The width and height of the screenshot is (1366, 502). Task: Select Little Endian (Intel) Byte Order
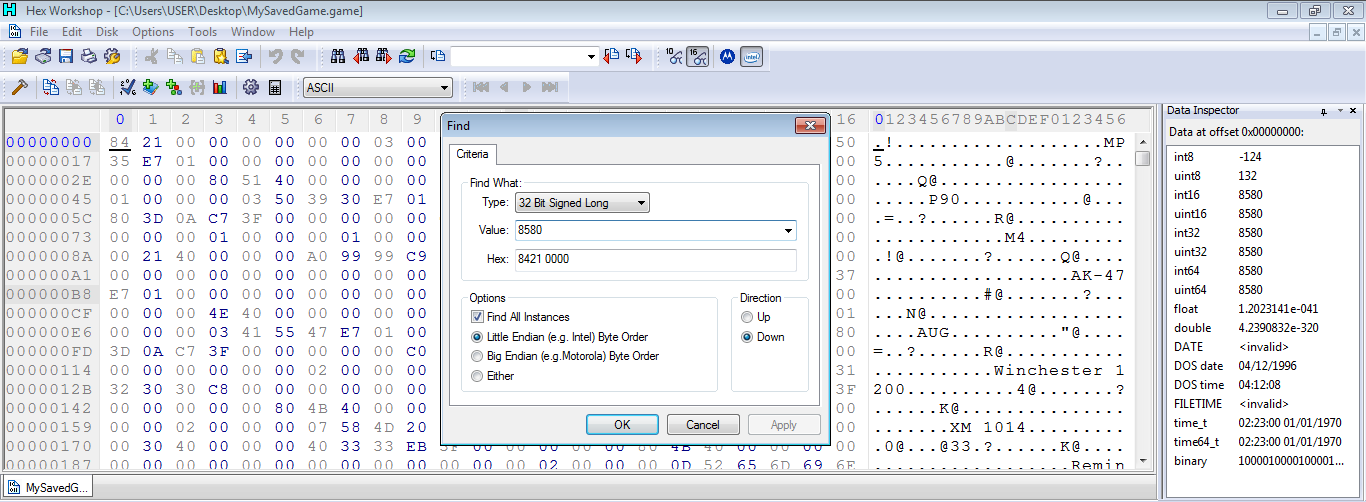coord(564,336)
